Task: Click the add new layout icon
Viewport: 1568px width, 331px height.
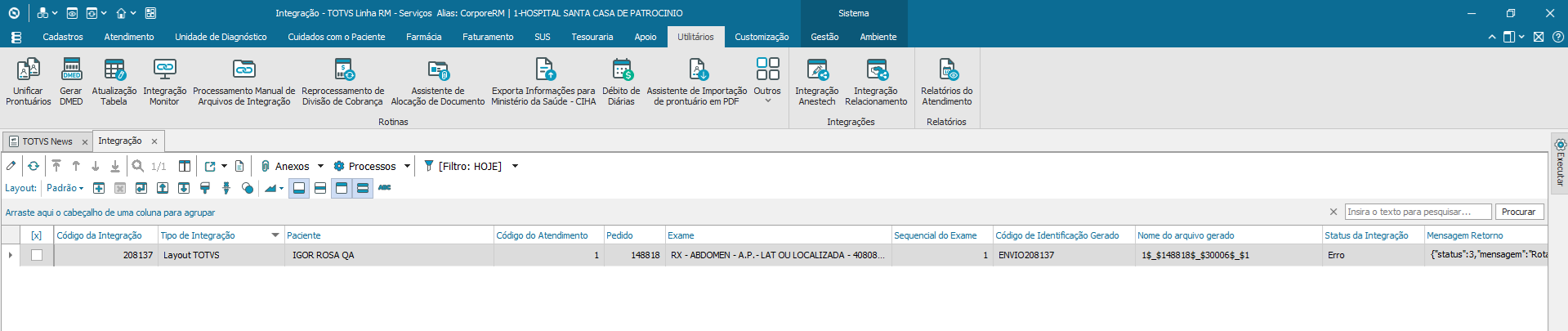Action: (99, 188)
